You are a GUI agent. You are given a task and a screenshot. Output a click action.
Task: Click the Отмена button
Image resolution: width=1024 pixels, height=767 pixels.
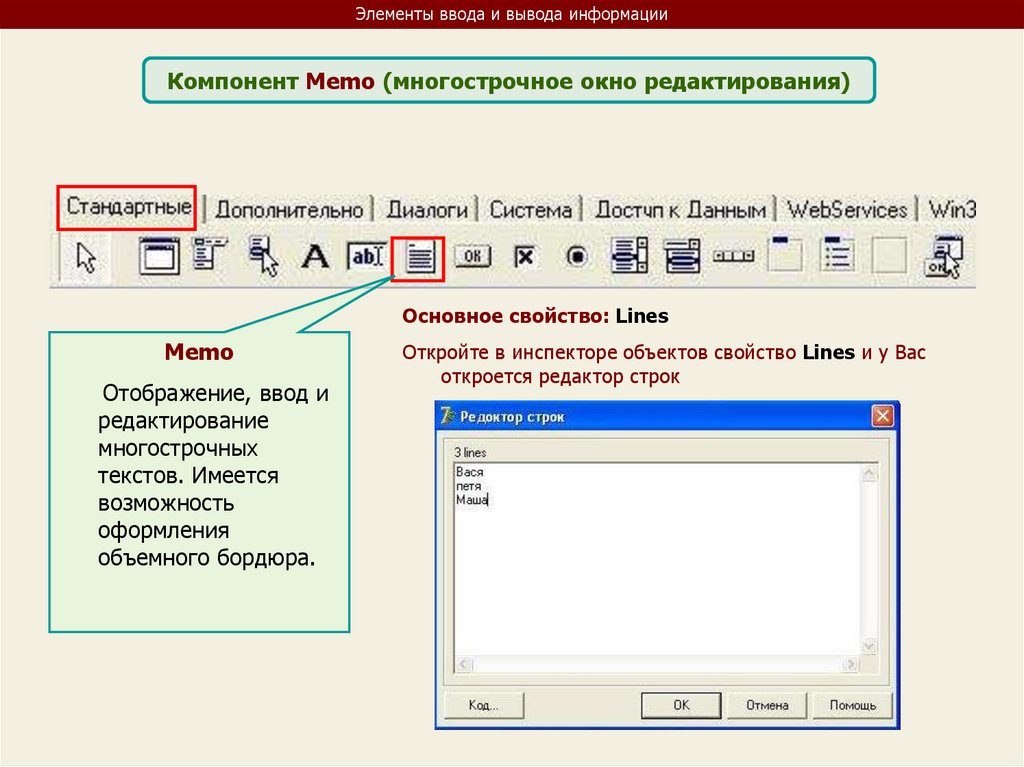[x=767, y=706]
